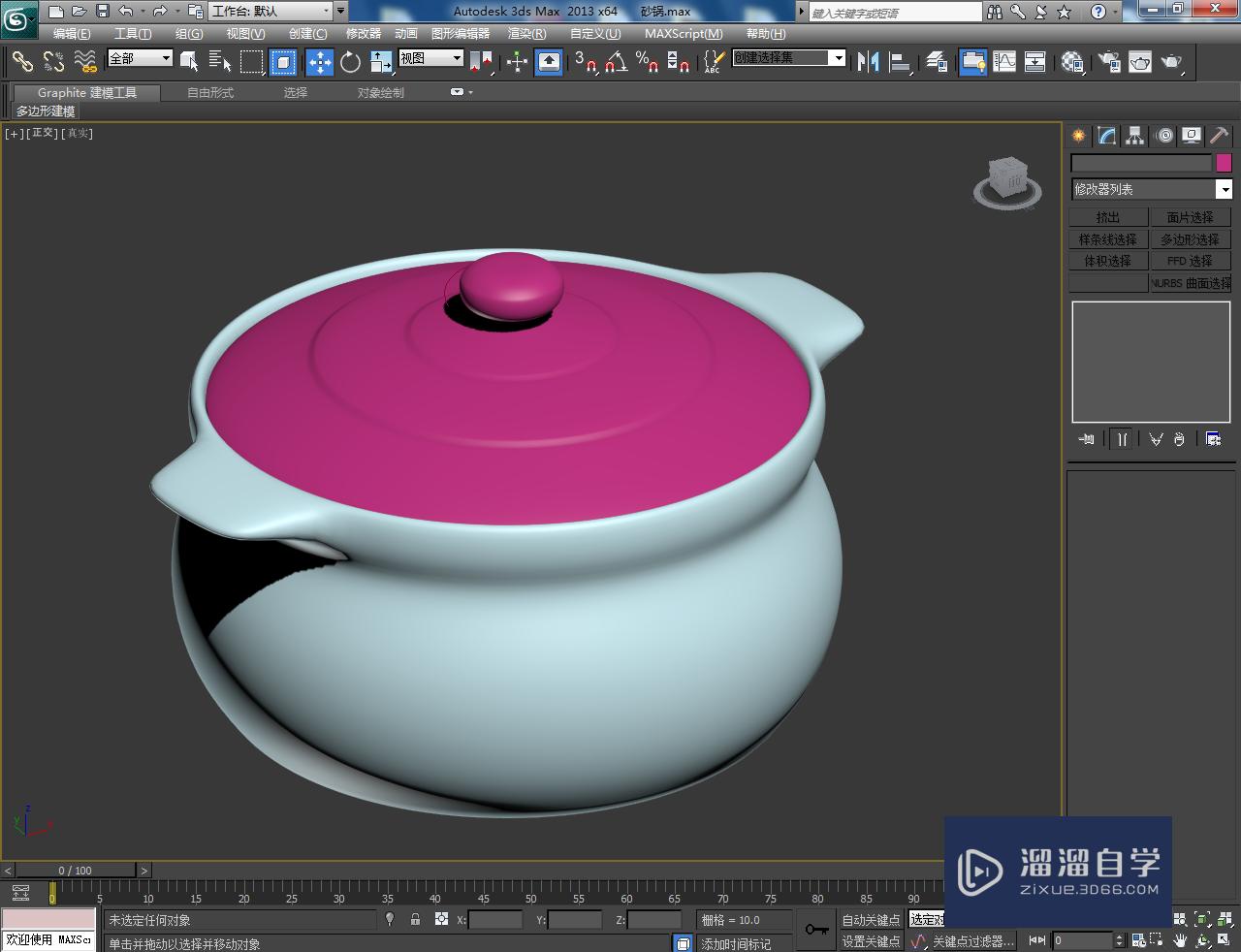Viewport: 1241px width, 952px height.
Task: Open the Curve Editor icon
Action: point(1004,62)
